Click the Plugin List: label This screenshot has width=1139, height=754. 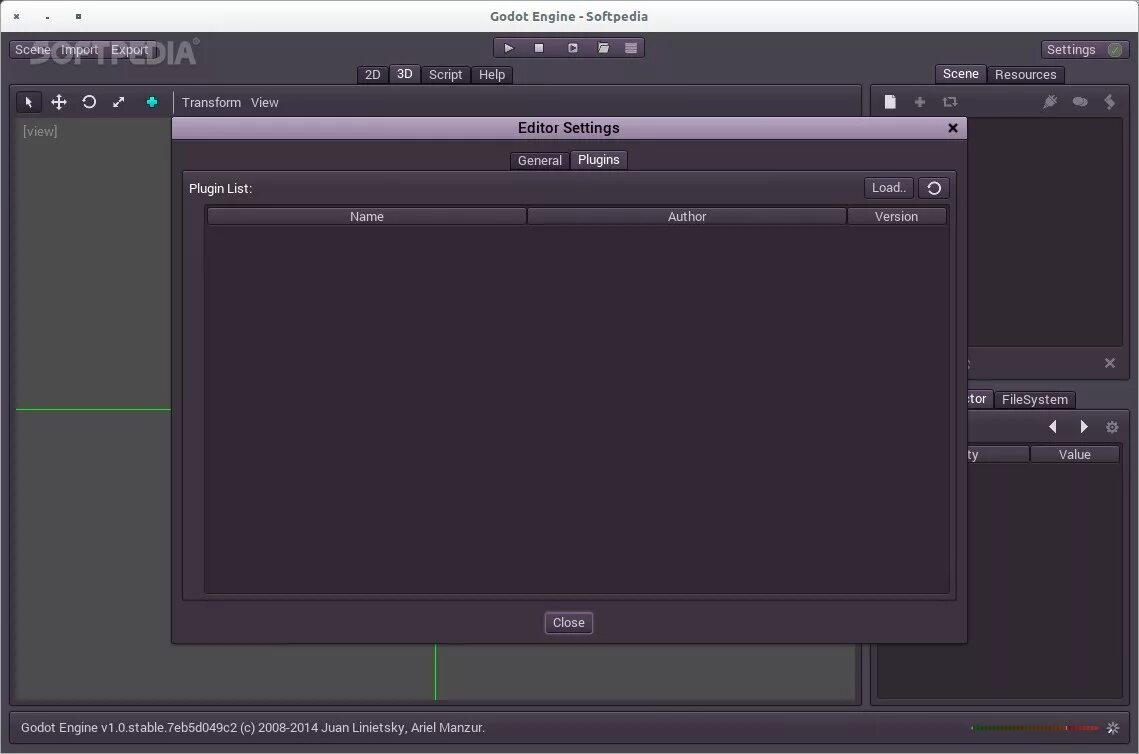(x=220, y=189)
